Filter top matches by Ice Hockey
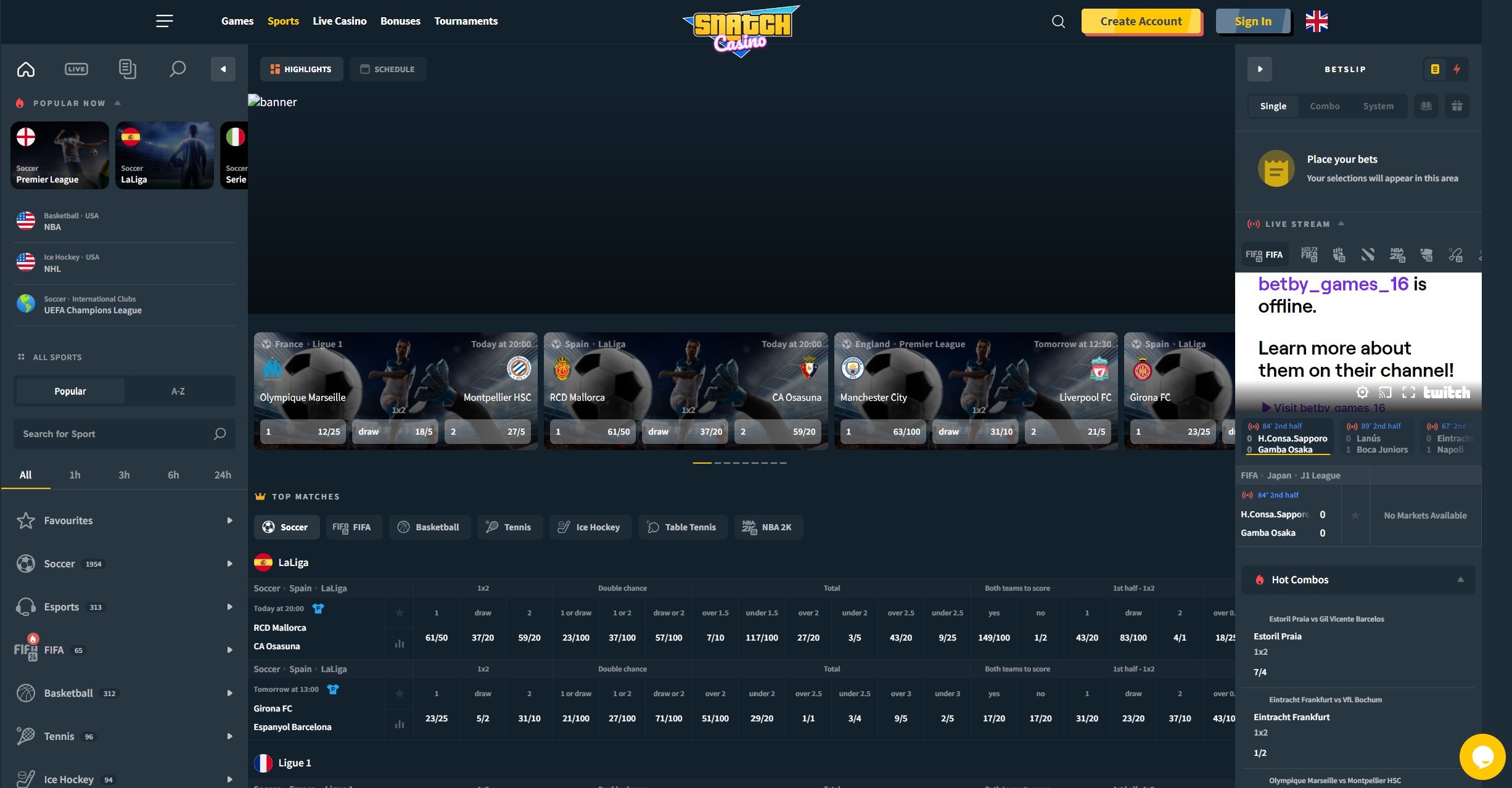The width and height of the screenshot is (1512, 788). point(590,527)
